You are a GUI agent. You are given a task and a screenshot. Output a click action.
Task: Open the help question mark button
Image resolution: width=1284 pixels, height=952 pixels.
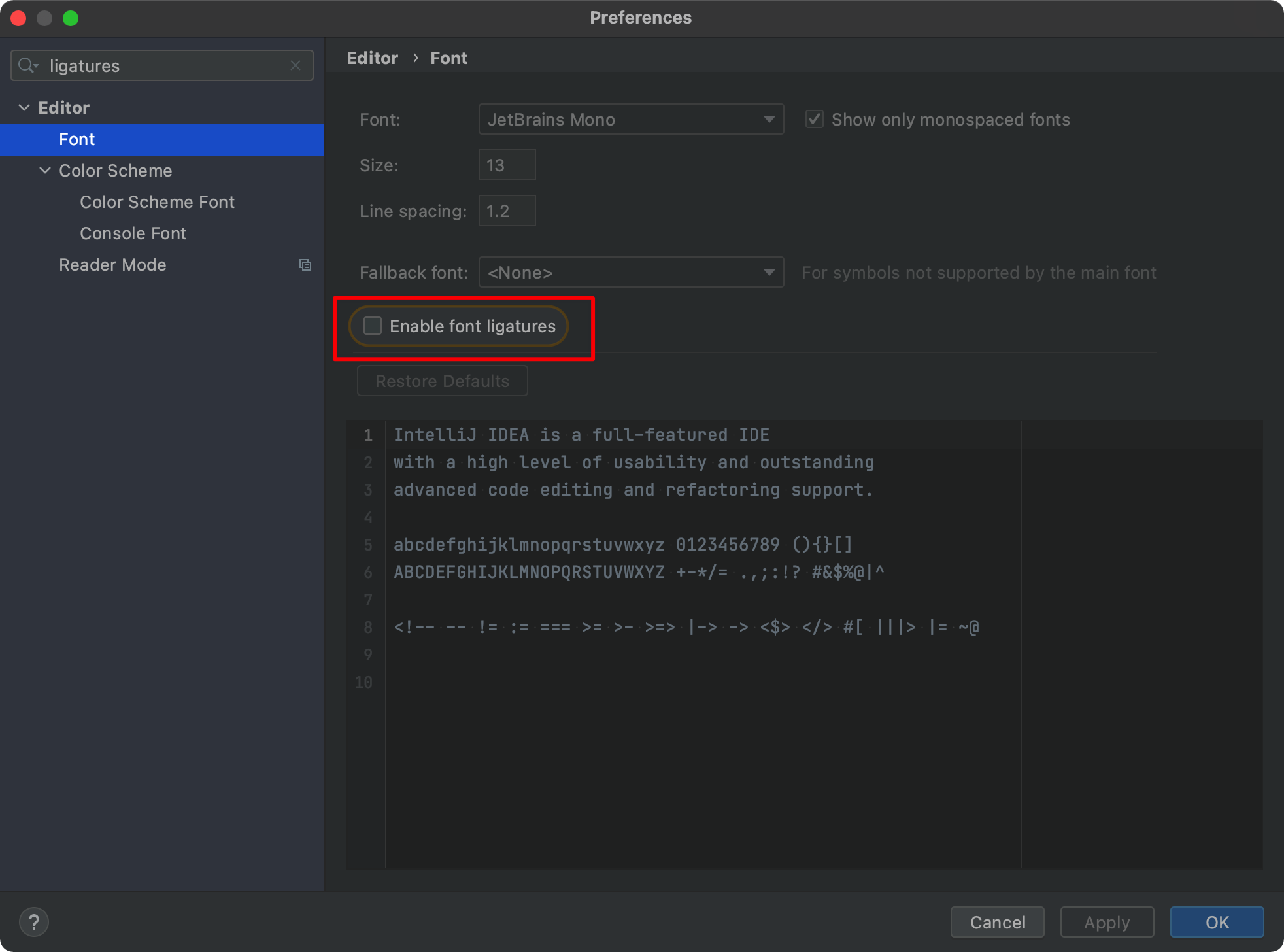coord(34,922)
